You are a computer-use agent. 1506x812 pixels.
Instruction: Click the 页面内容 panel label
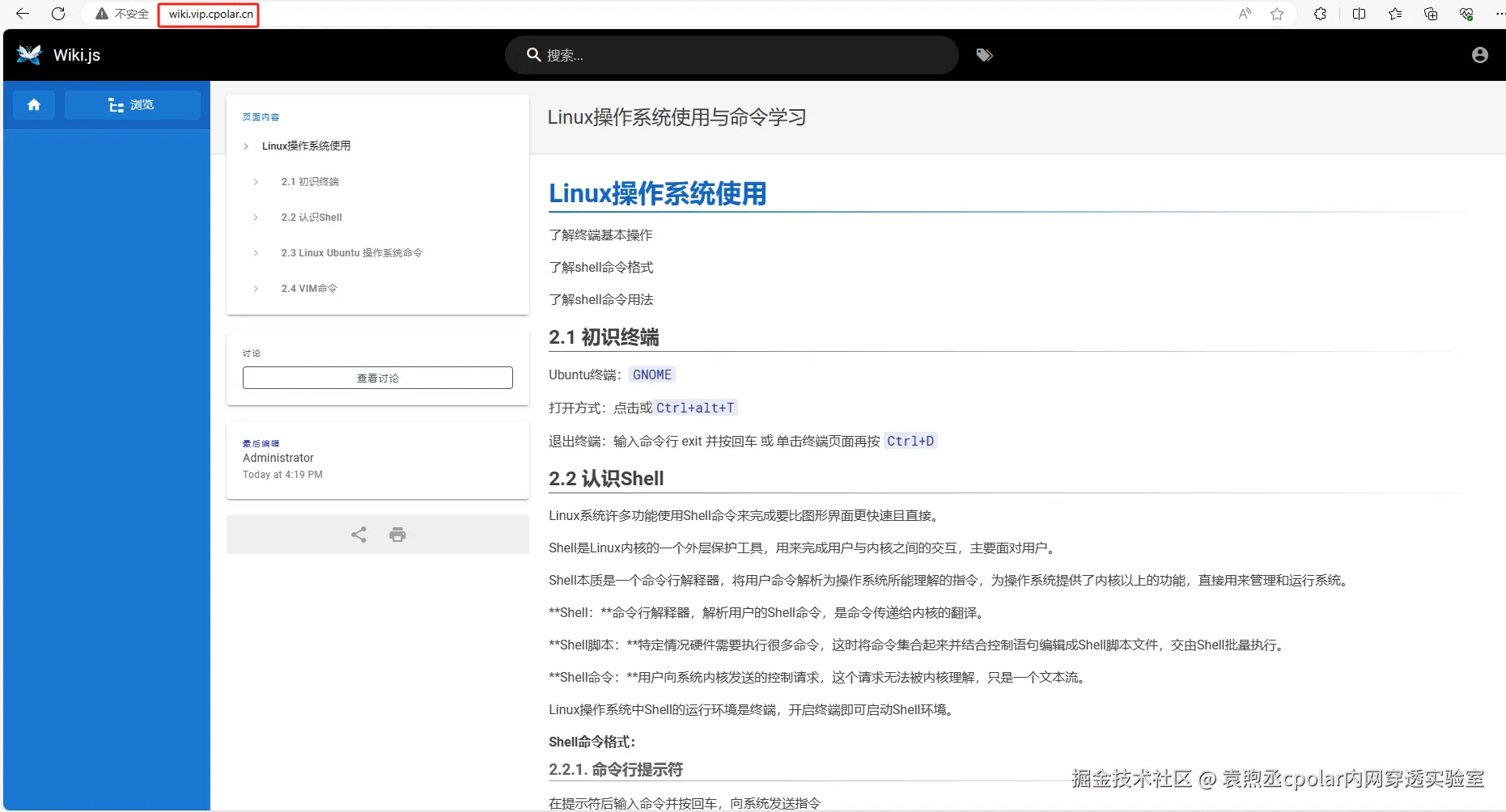point(261,117)
